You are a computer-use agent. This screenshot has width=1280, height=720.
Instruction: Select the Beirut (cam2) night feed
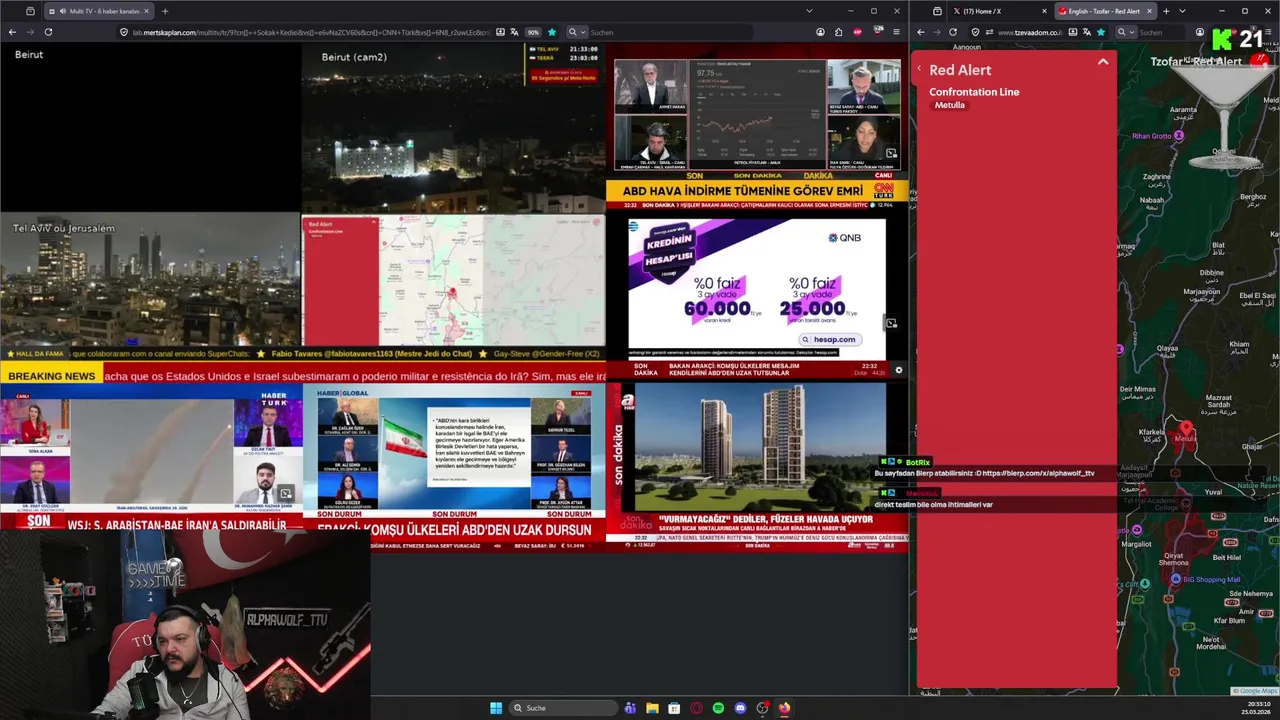pos(453,128)
